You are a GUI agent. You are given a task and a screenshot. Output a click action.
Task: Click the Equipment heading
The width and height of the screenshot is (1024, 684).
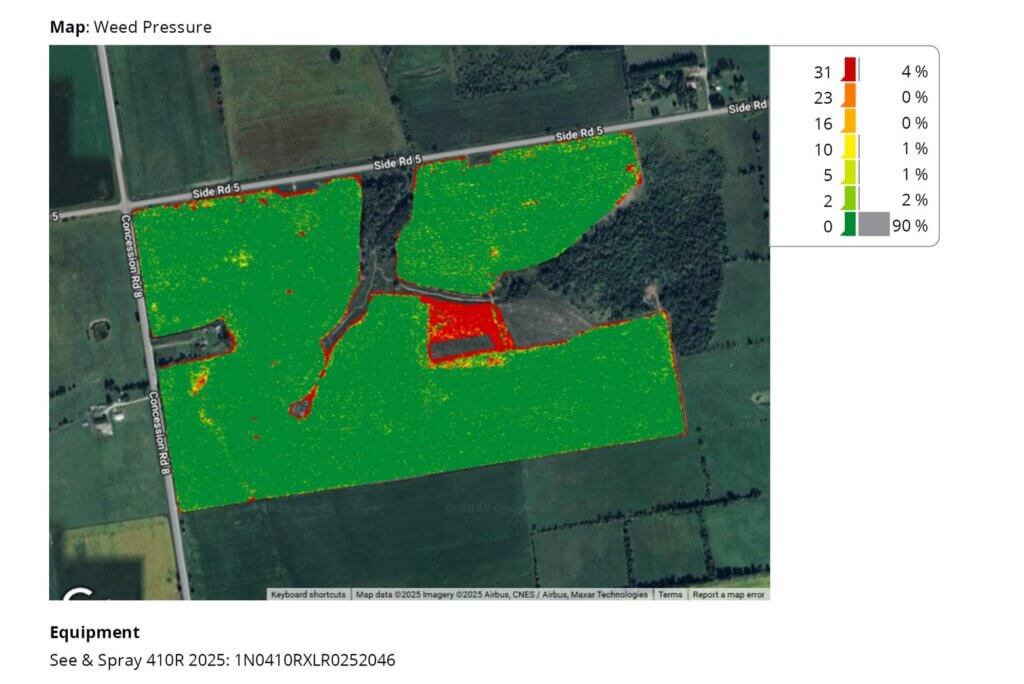(x=95, y=632)
